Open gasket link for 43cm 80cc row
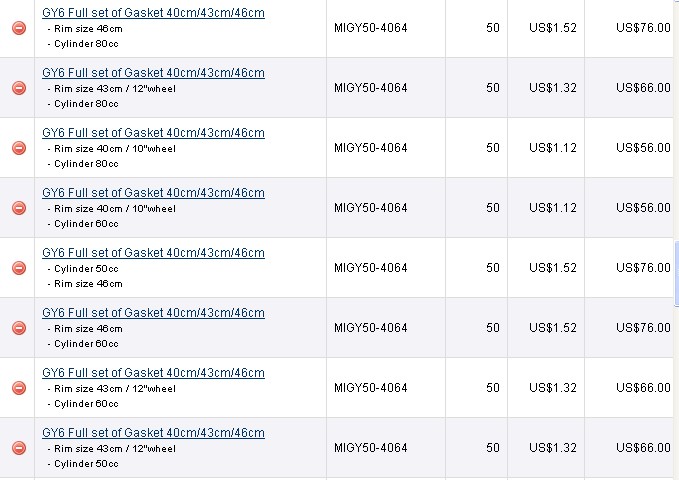The image size is (679, 480). pos(153,73)
